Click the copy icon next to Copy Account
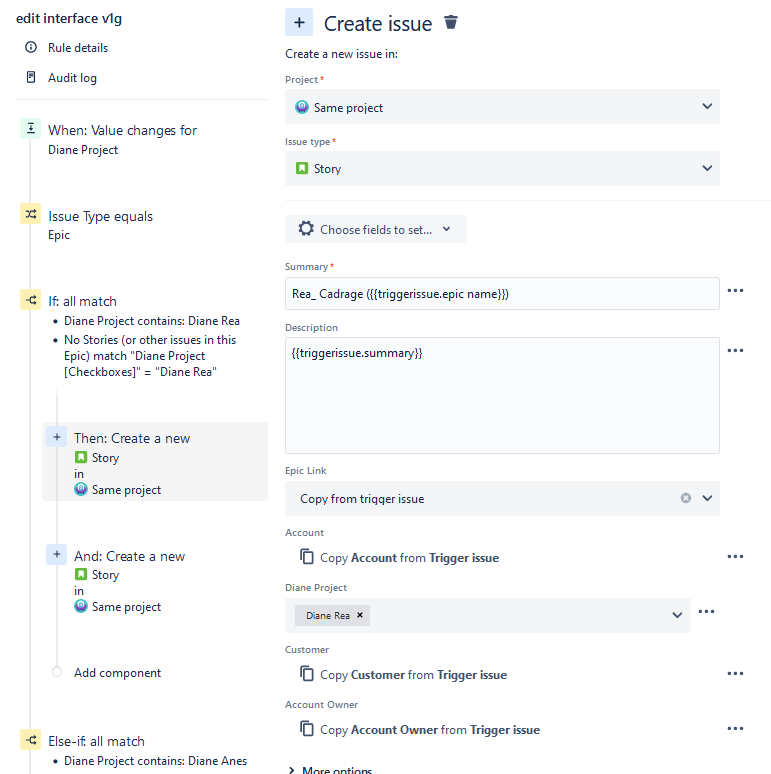The height and width of the screenshot is (774, 771). pos(307,556)
